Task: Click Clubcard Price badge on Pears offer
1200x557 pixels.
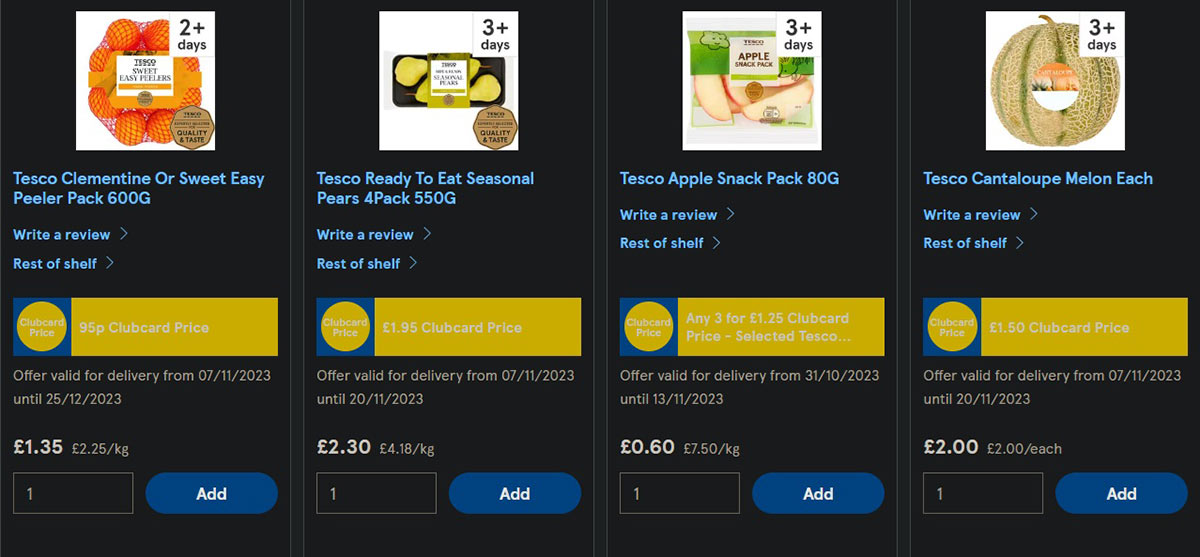Action: [x=345, y=327]
